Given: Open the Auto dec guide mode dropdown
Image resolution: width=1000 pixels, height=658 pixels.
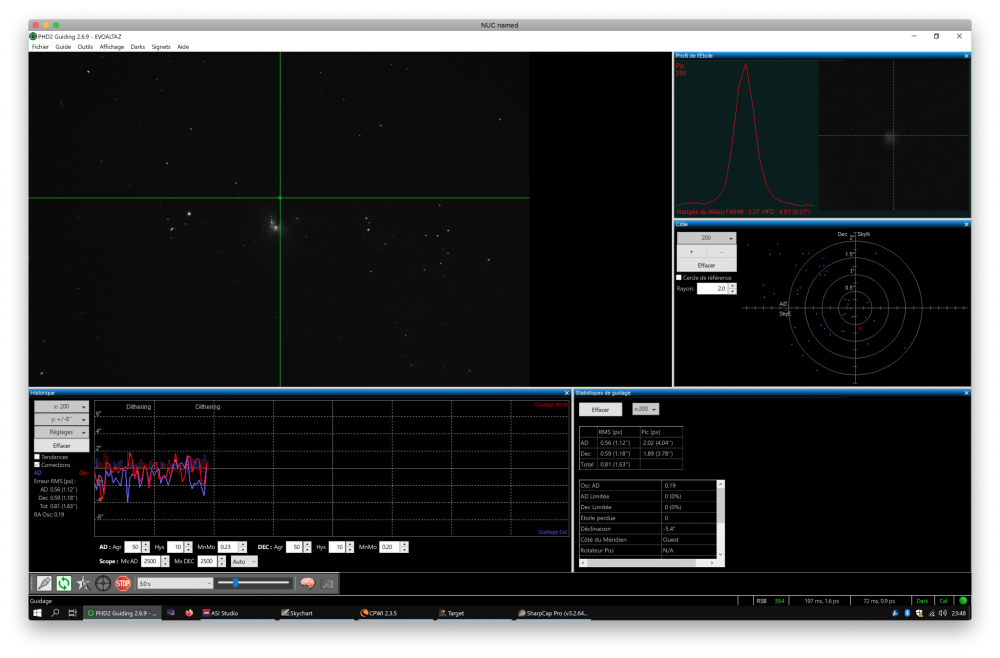Looking at the screenshot, I should tap(244, 561).
